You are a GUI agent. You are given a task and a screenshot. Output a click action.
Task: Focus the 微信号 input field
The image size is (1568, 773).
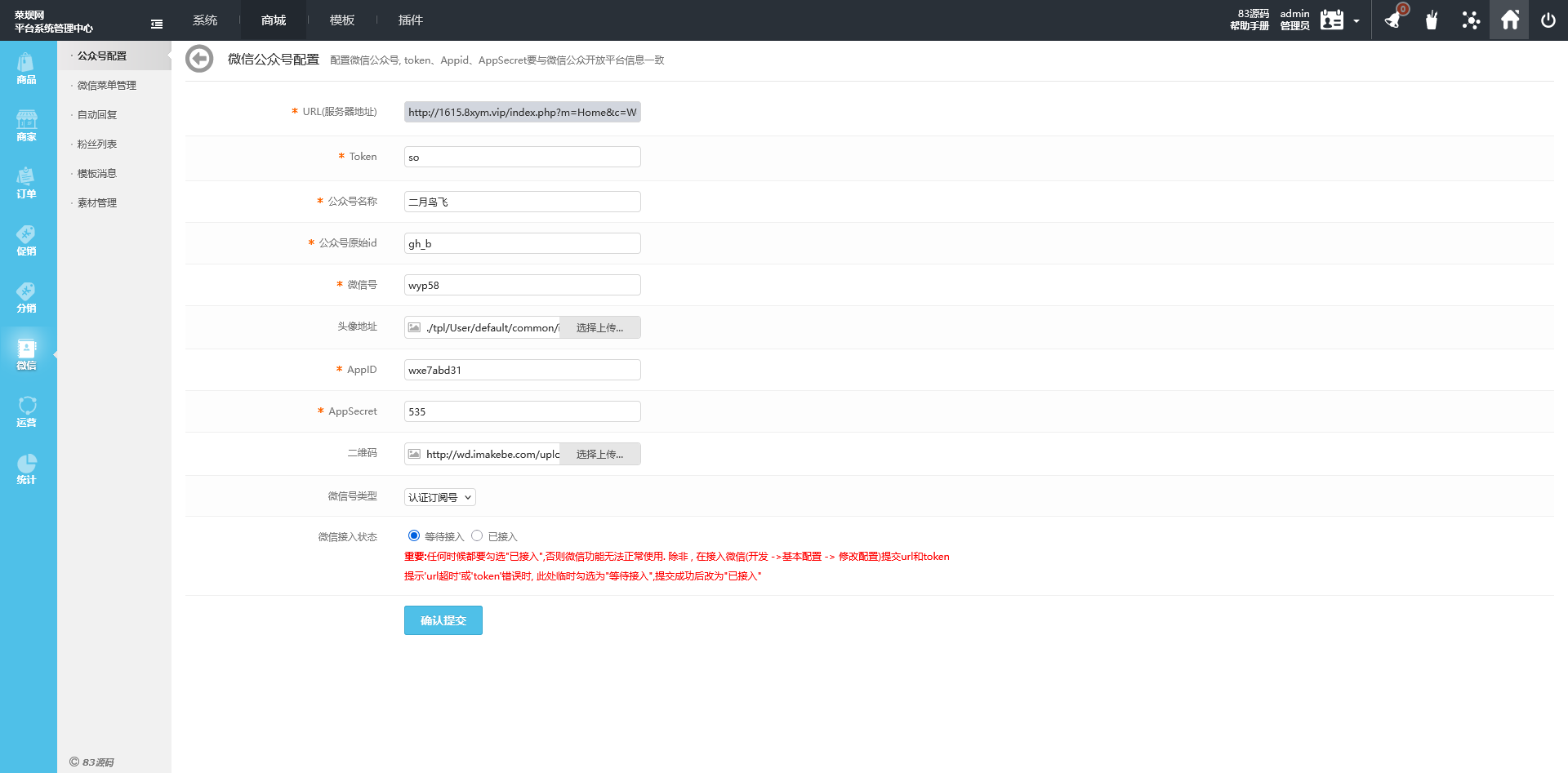[523, 285]
